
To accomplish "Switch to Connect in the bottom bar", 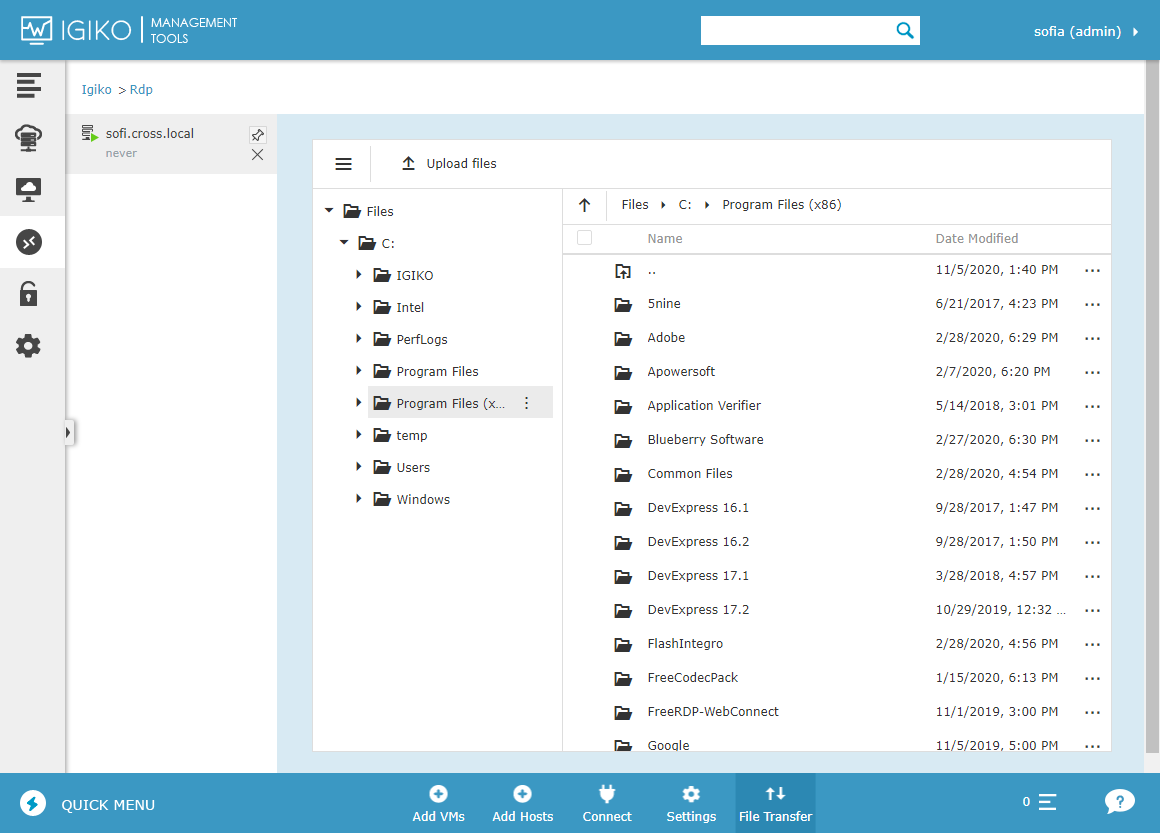I will coord(607,803).
